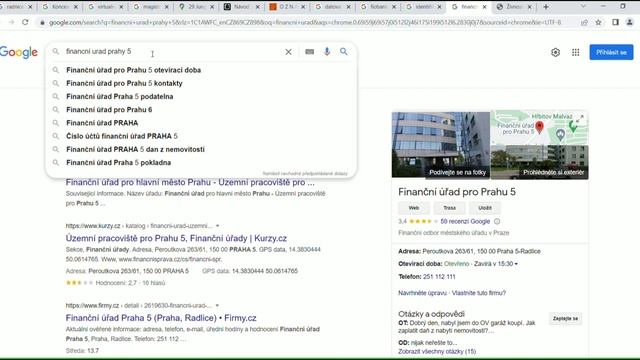
Task: Open result 'Územní pracoviště pro Prahu 5, Finanční úřady | Kurzy.cz'
Action: (176, 238)
